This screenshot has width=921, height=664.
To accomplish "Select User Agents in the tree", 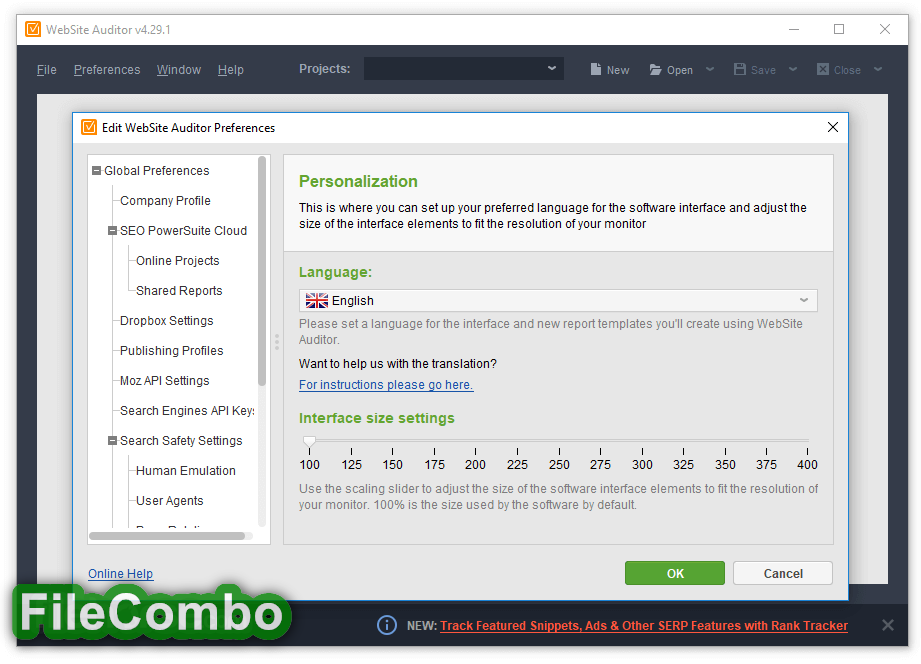I will pyautogui.click(x=169, y=500).
